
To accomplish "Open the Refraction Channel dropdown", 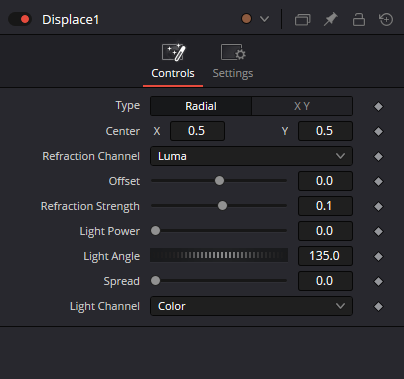I will [251, 156].
